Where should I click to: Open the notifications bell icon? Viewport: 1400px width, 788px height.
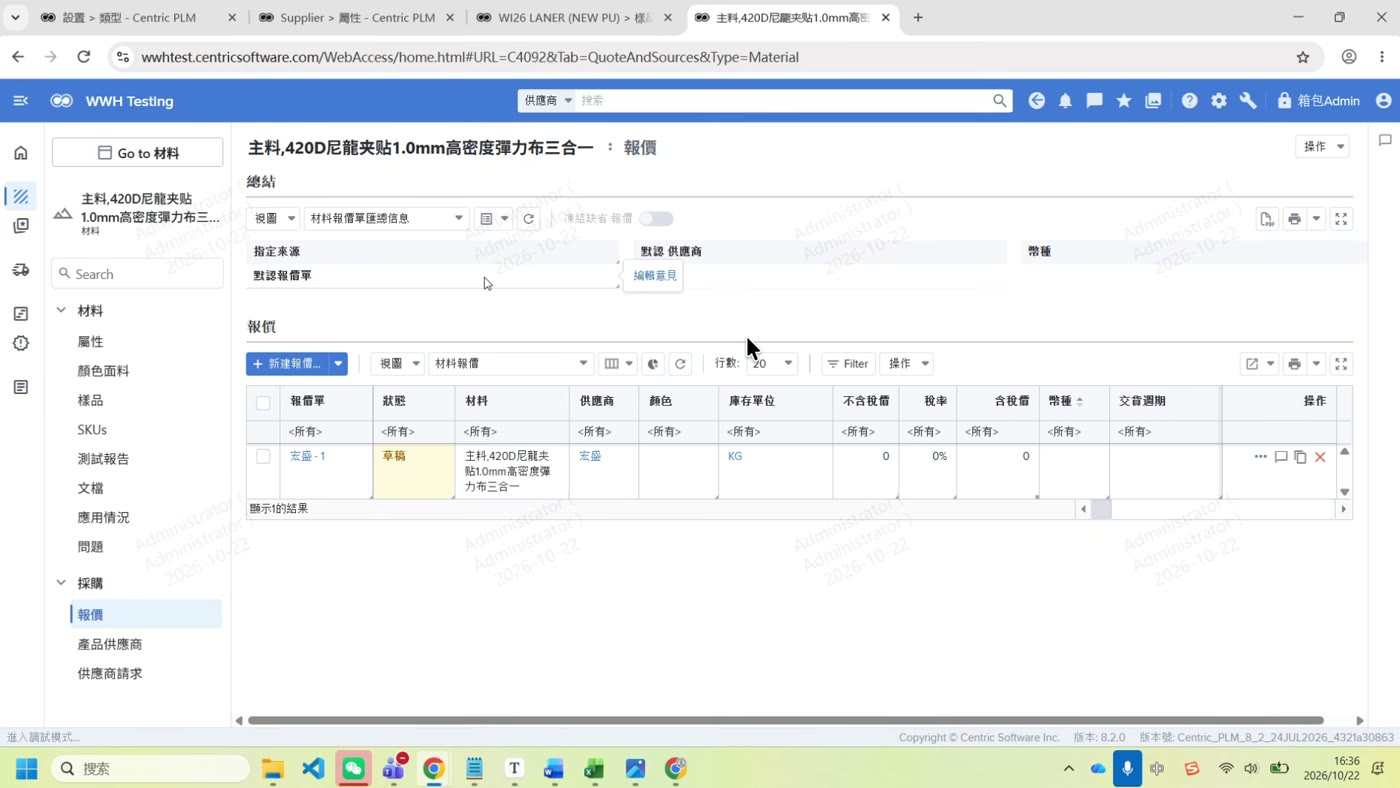point(1065,101)
